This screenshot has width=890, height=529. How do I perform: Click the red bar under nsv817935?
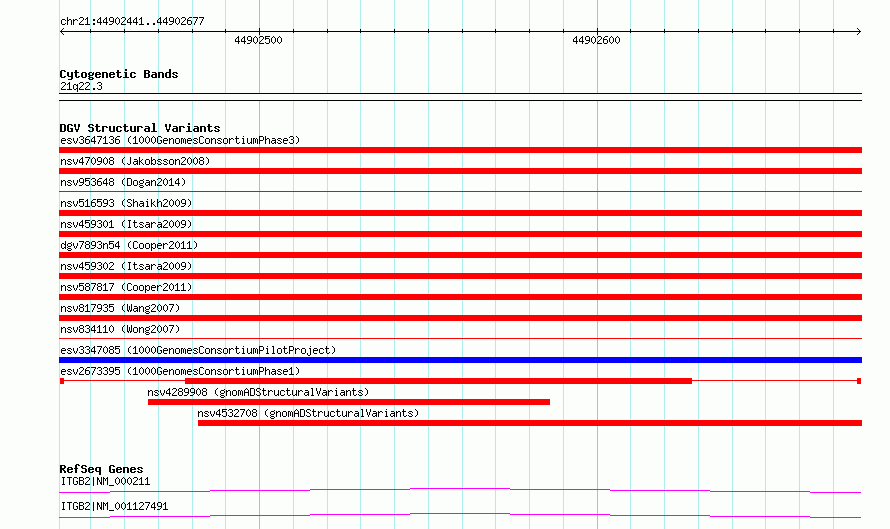460,318
